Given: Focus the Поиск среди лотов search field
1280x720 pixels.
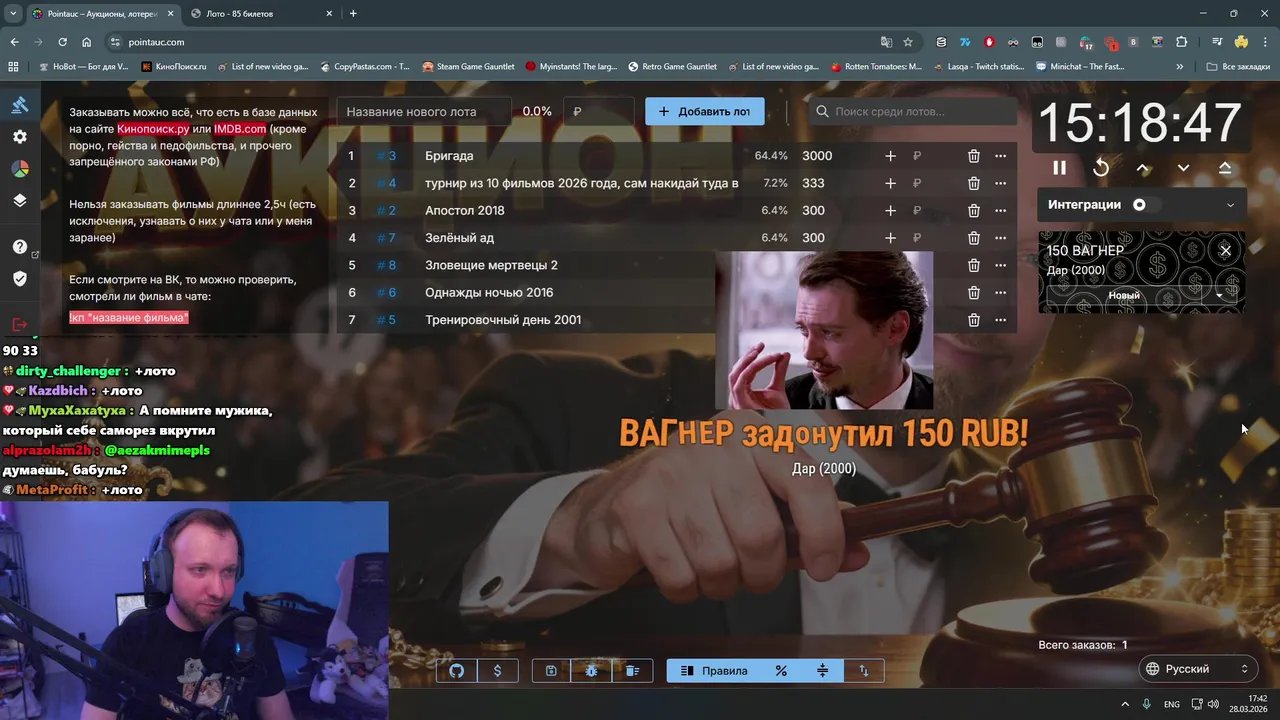Looking at the screenshot, I should [x=910, y=112].
